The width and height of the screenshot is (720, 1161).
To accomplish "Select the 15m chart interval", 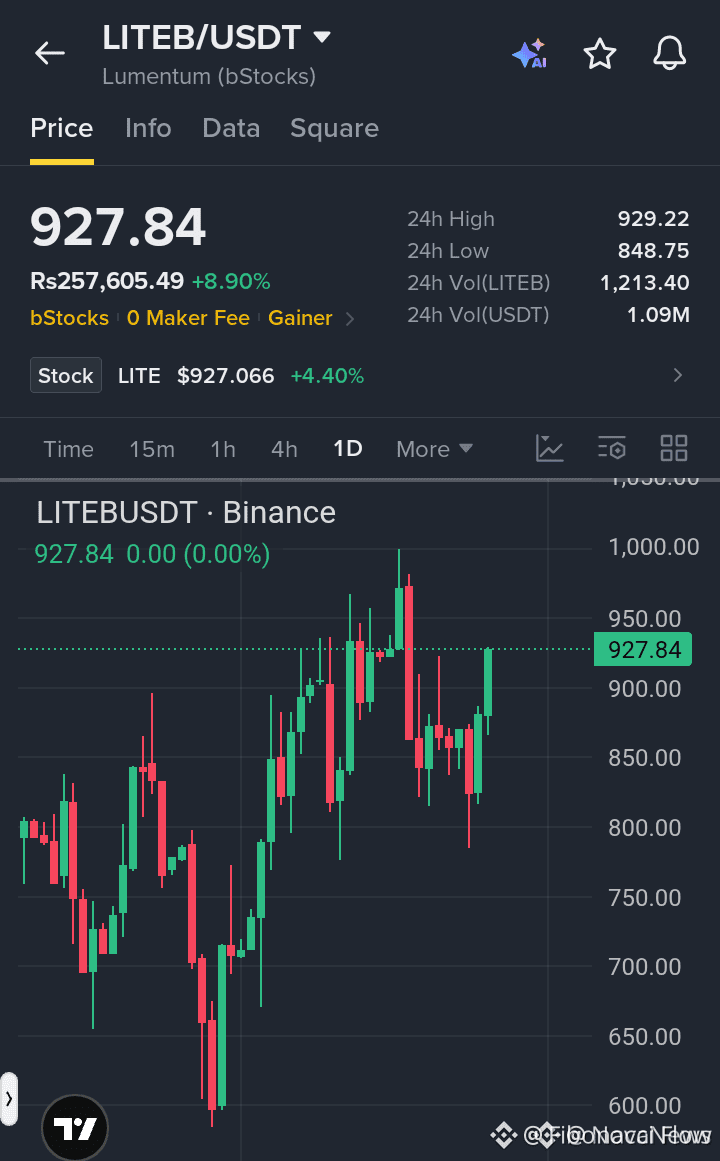I will [x=152, y=449].
